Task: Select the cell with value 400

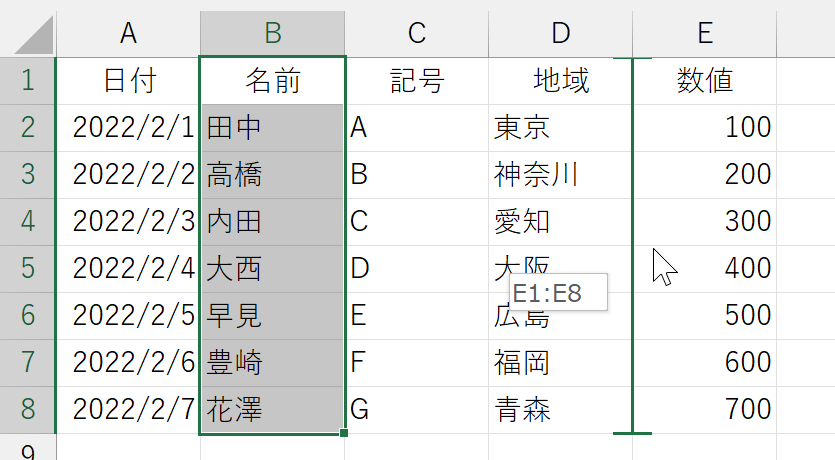Action: point(705,269)
